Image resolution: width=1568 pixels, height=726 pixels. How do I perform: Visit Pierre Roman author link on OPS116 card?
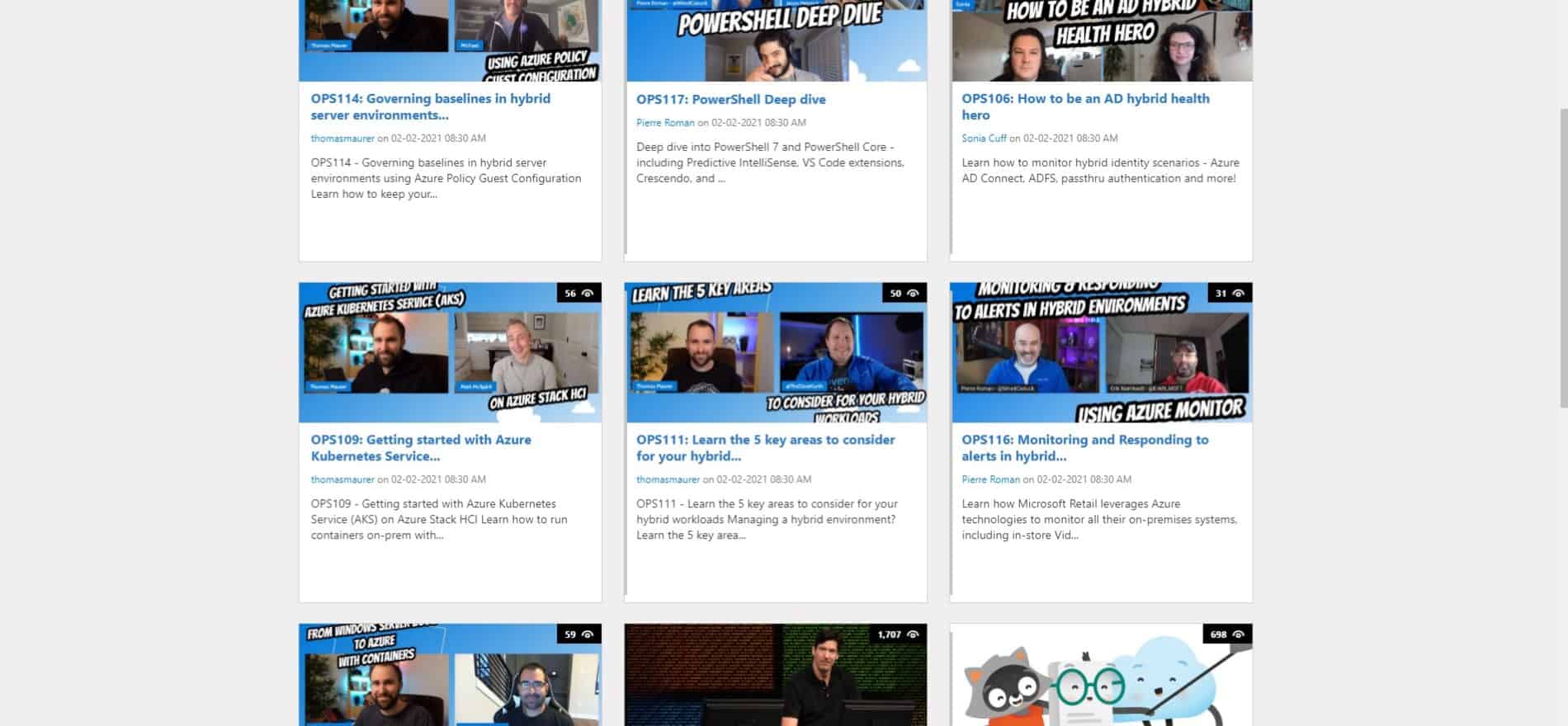[990, 479]
